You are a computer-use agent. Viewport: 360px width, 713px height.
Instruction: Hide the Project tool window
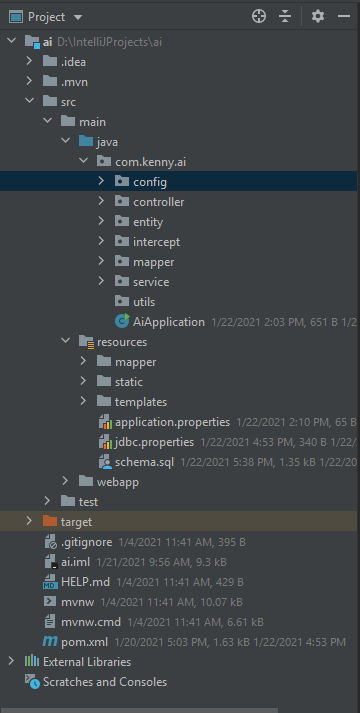tap(344, 17)
